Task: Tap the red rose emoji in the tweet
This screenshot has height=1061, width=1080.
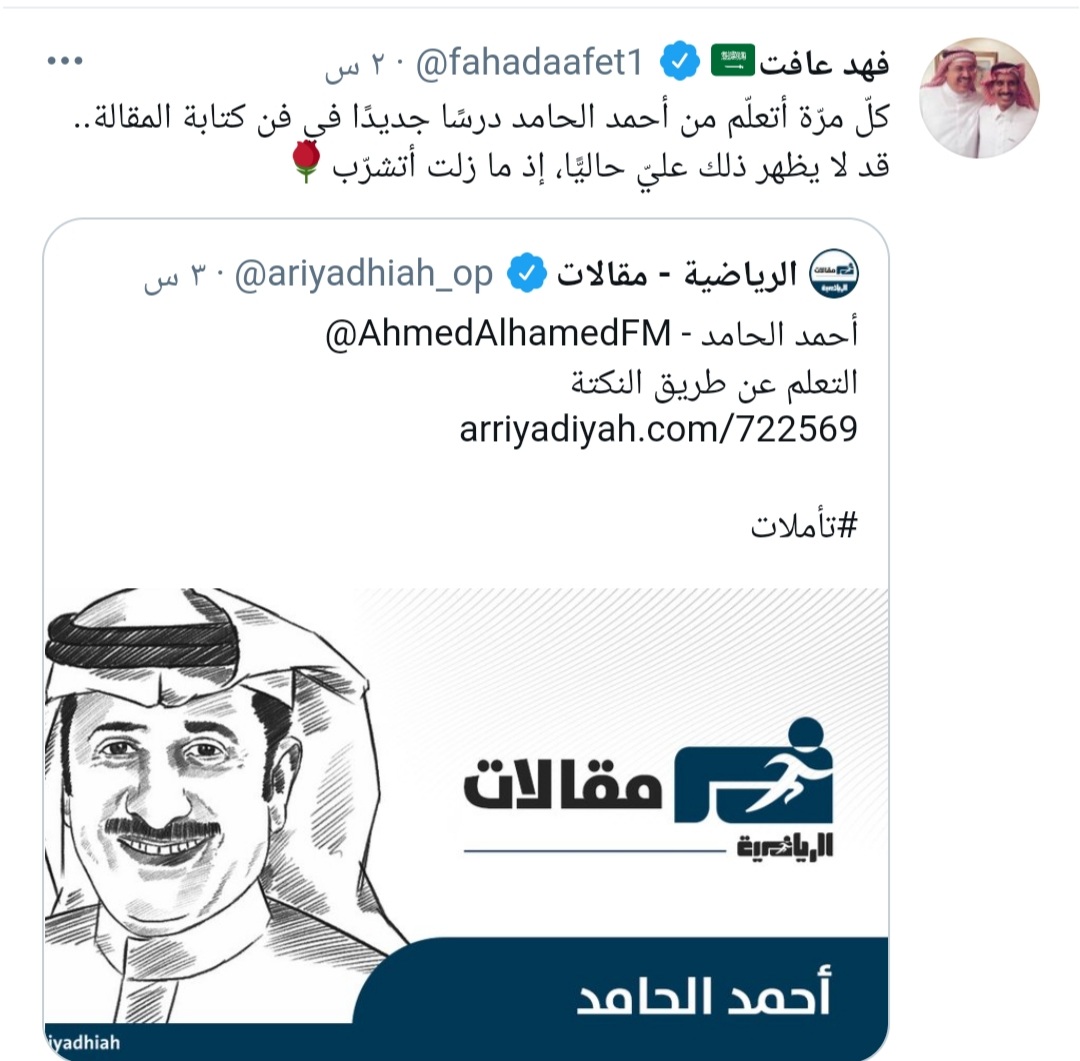Action: [x=305, y=162]
